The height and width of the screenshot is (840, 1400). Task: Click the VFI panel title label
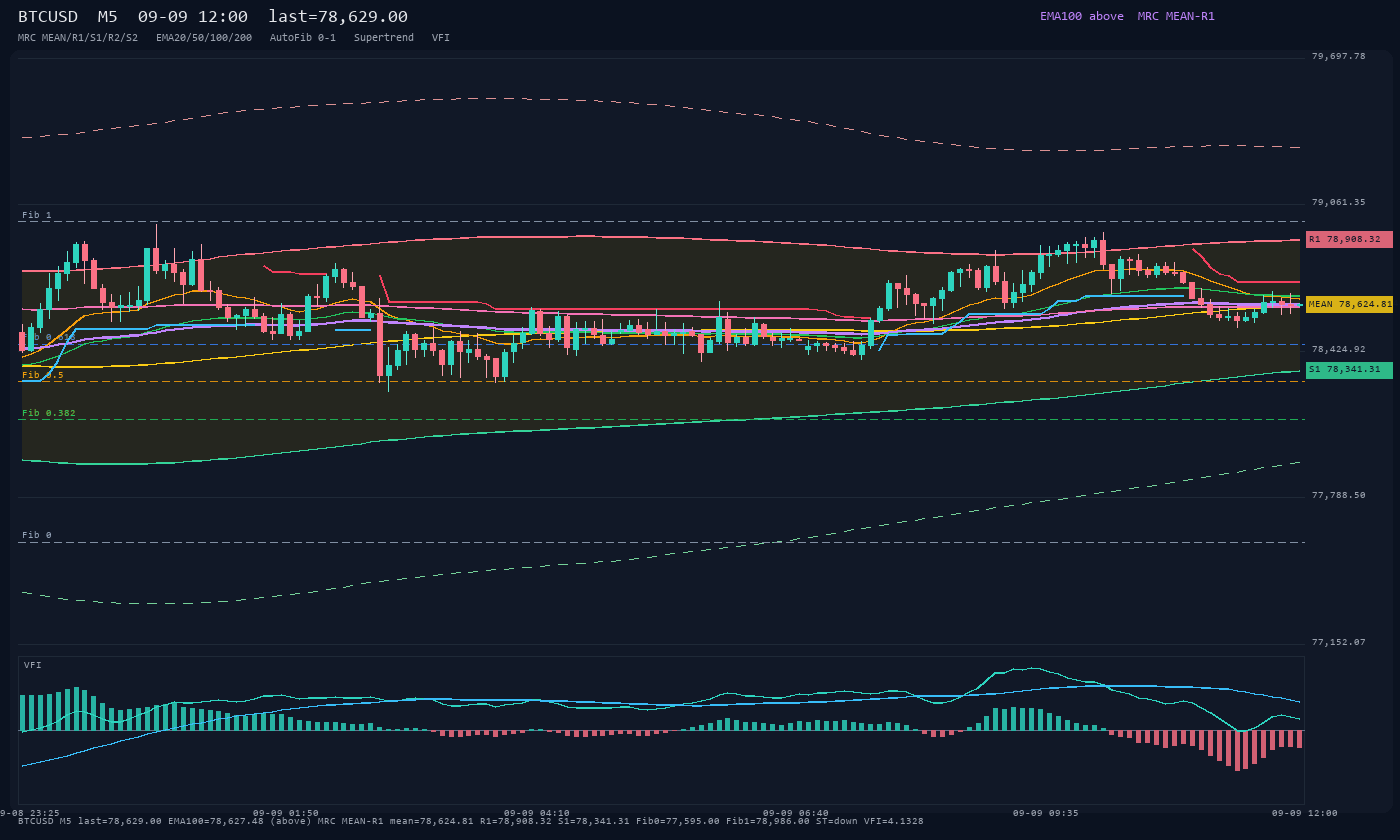[33, 665]
